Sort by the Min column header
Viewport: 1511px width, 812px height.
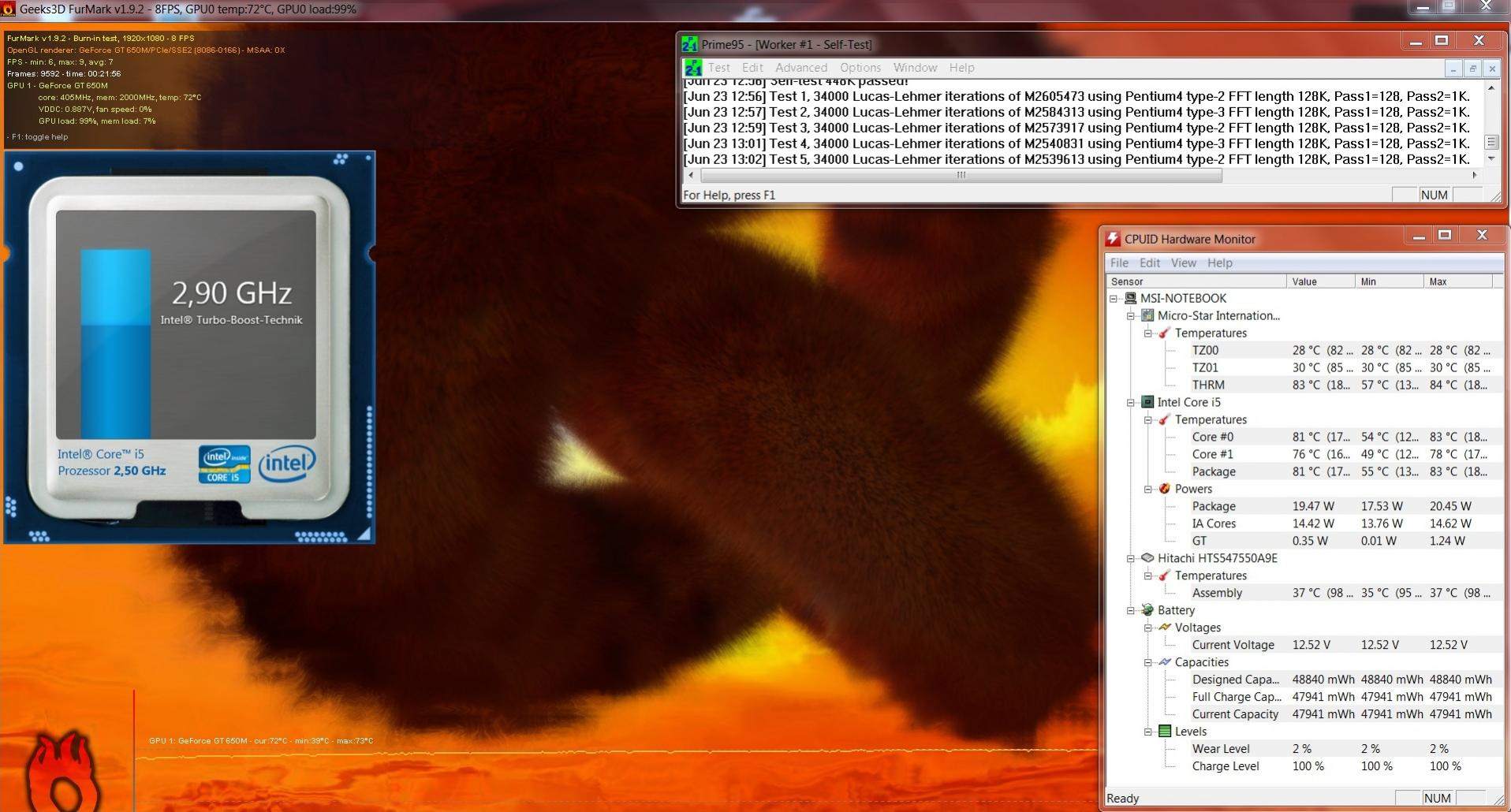pyautogui.click(x=1389, y=281)
